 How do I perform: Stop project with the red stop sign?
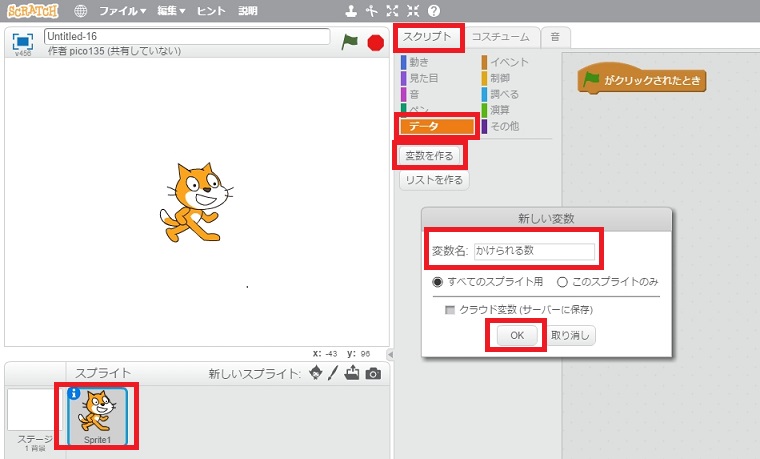pyautogui.click(x=376, y=43)
